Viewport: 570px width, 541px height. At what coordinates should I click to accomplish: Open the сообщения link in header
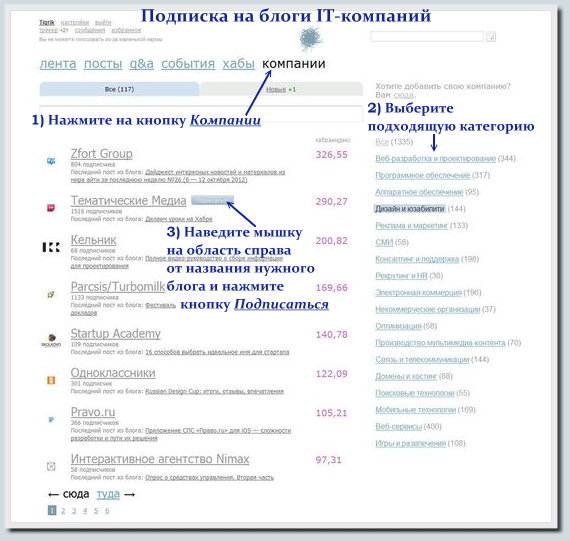90,30
